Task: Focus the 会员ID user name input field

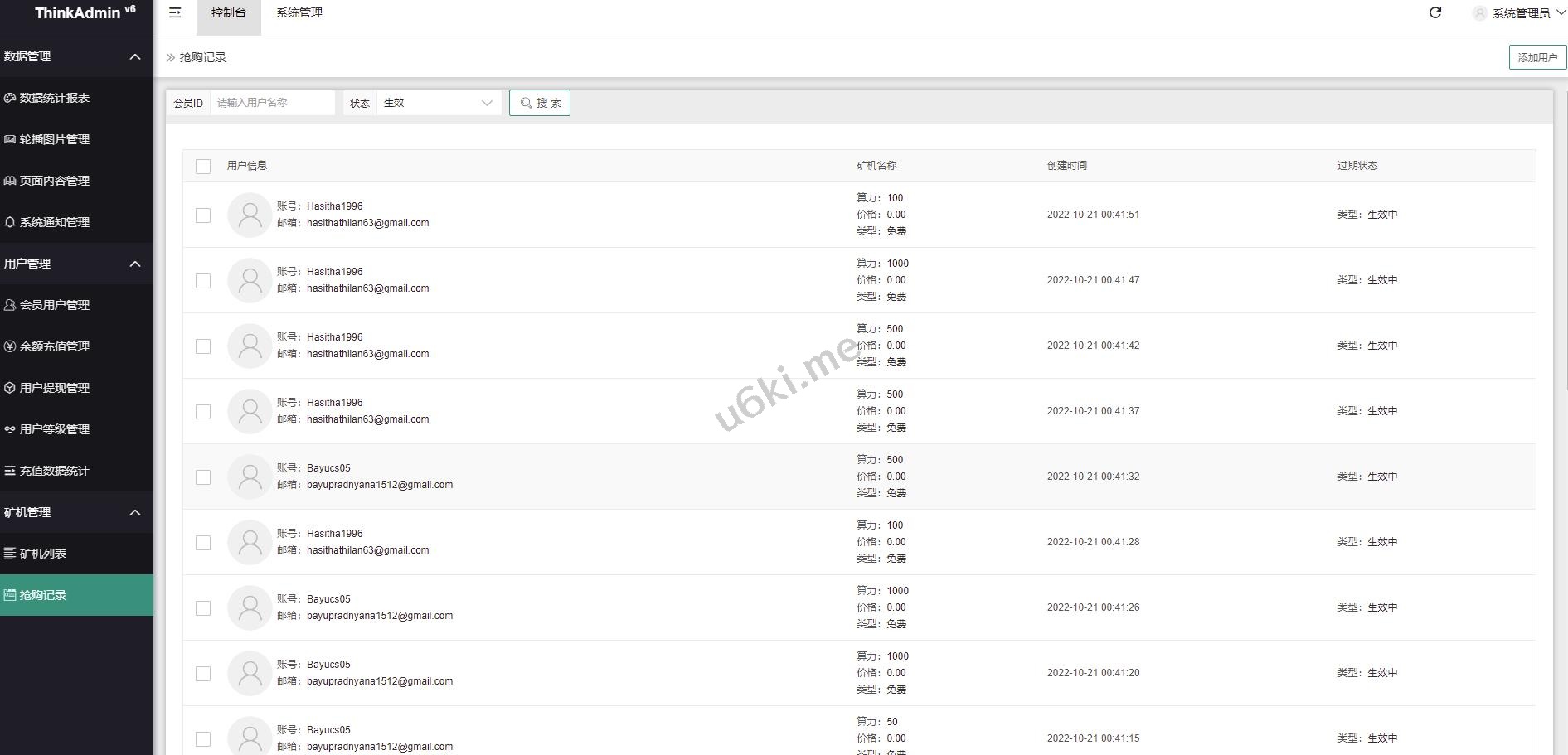Action: (272, 103)
